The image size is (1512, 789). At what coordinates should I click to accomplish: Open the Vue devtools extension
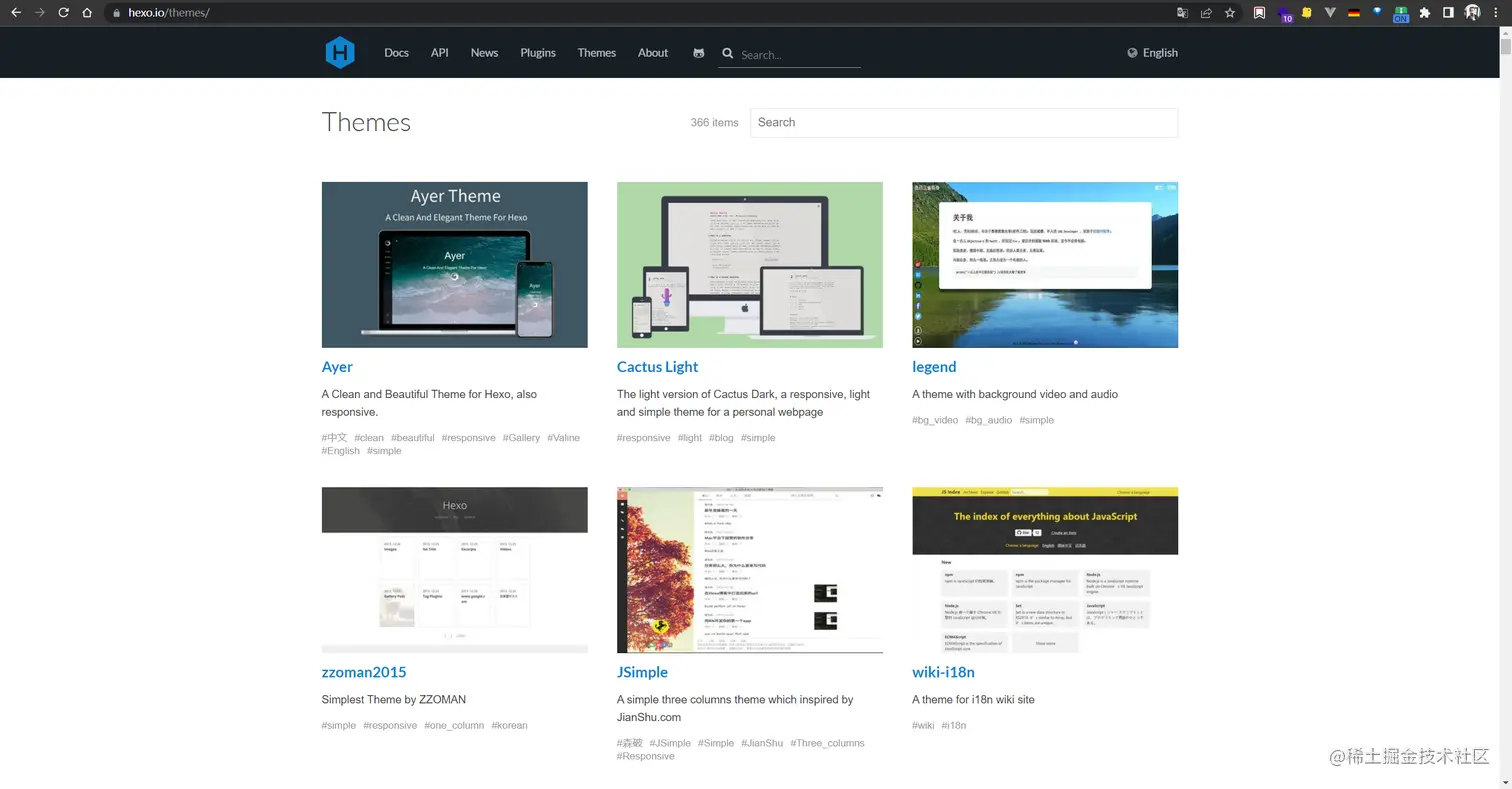[x=1330, y=13]
